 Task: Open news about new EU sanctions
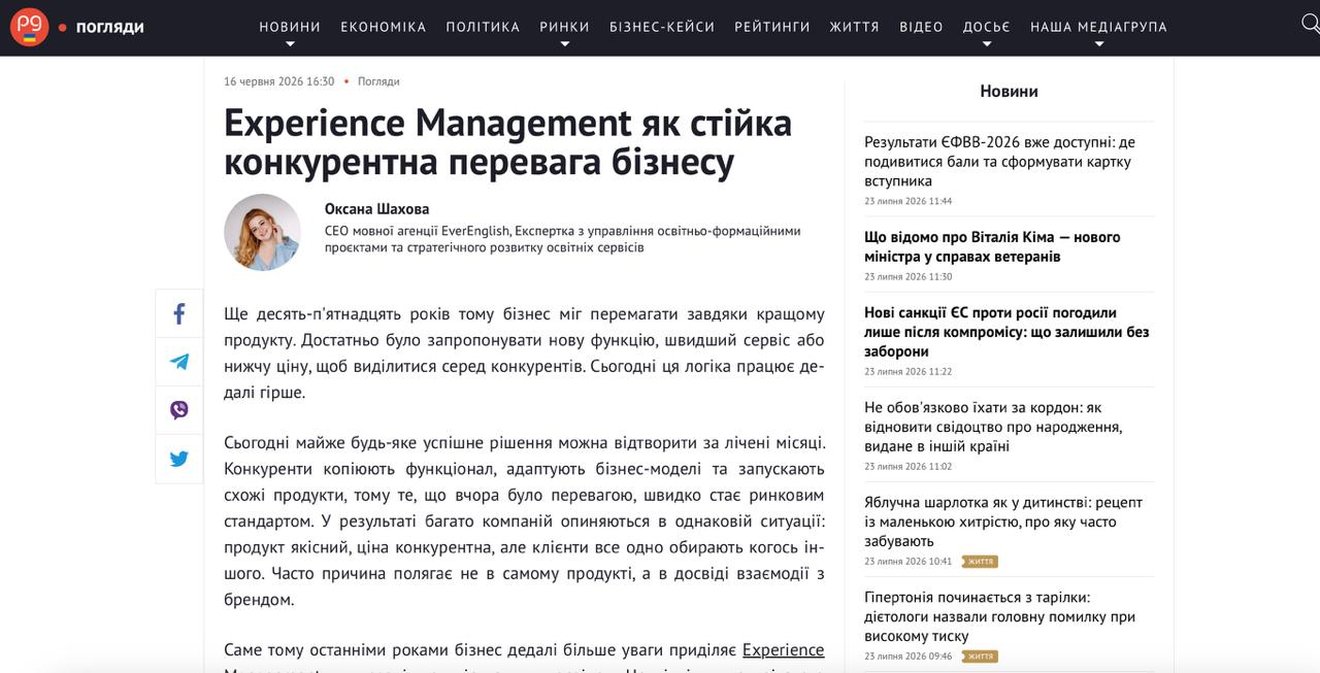click(1007, 332)
